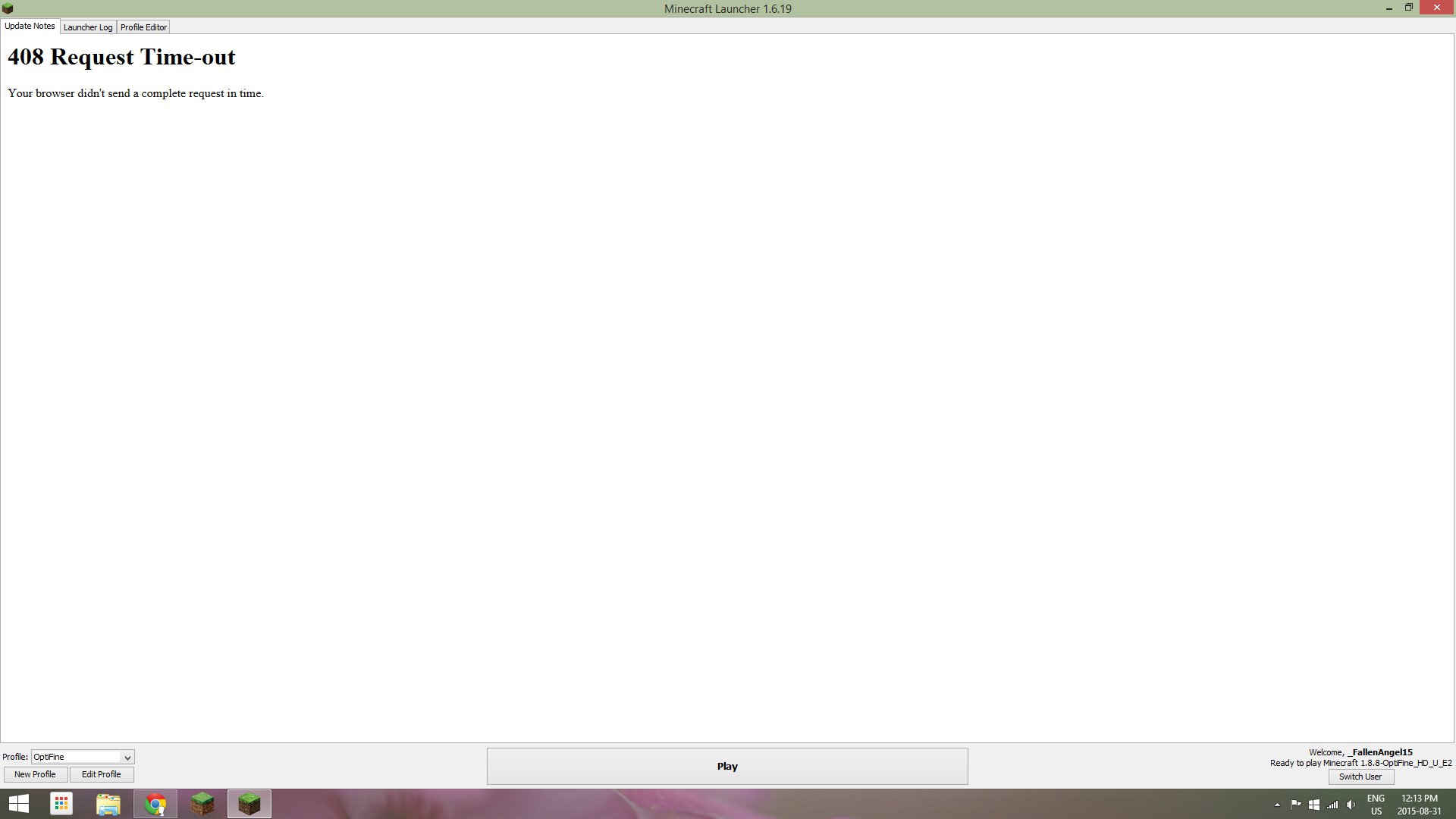
Task: Switch to the Profile Editor tab
Action: (143, 27)
